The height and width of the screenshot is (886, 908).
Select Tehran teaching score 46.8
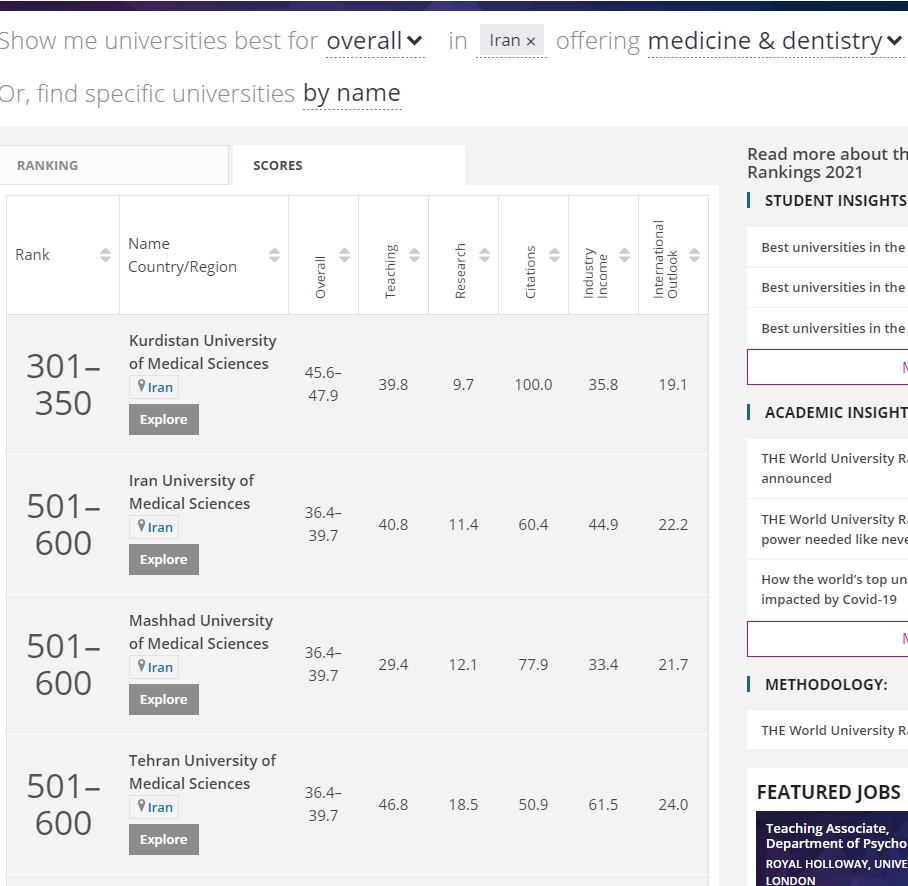(393, 805)
